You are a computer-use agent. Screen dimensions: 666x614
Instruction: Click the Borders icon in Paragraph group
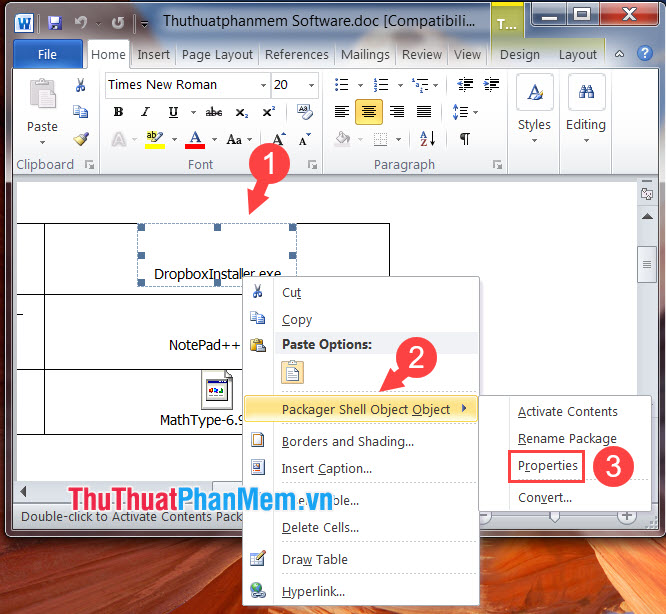380,139
